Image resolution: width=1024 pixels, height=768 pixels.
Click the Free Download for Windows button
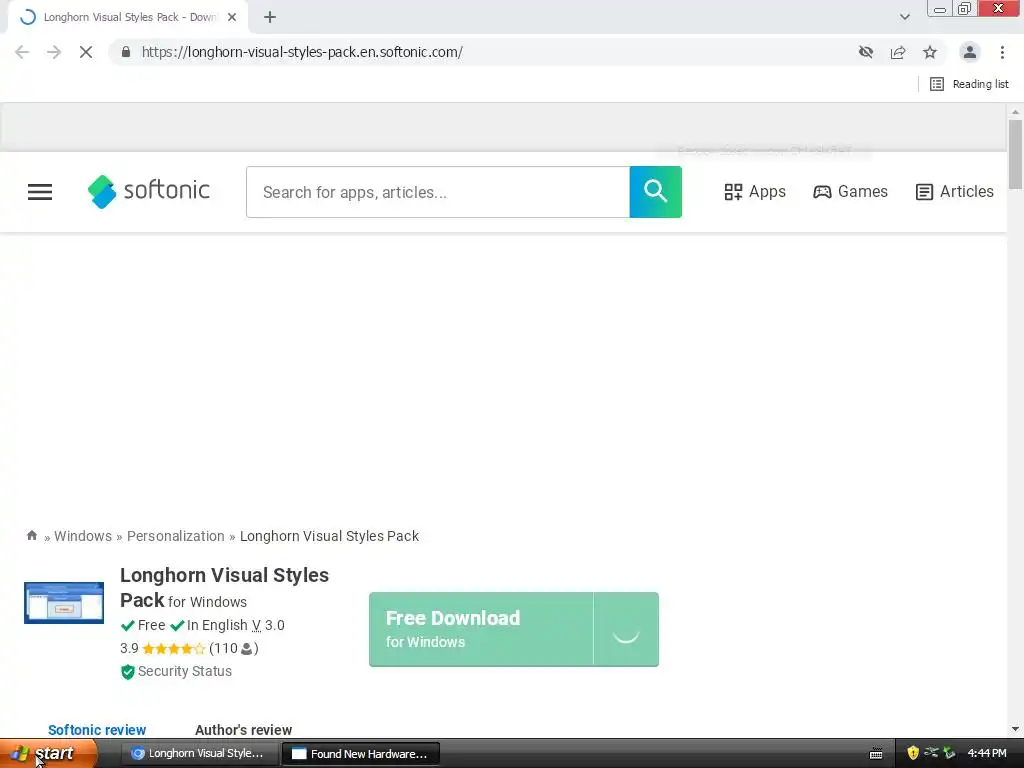[481, 630]
